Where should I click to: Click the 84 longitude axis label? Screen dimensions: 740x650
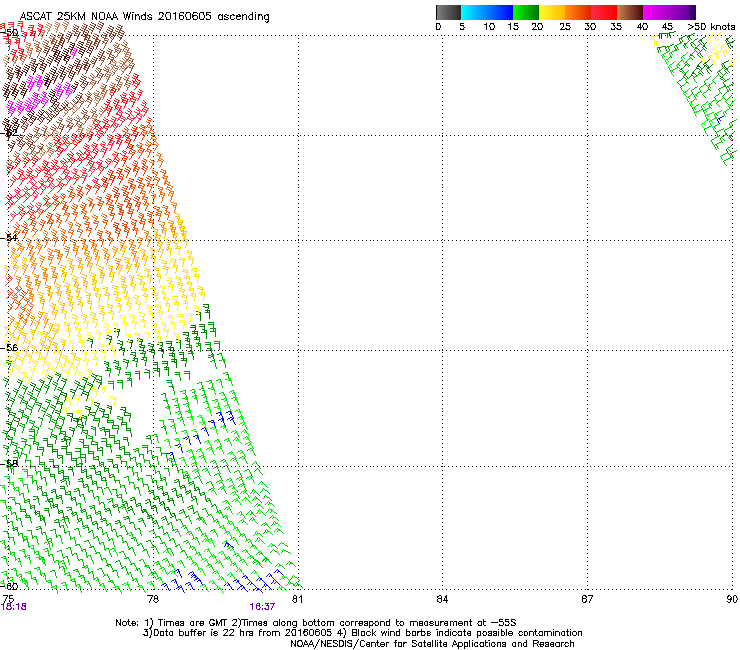click(x=442, y=599)
